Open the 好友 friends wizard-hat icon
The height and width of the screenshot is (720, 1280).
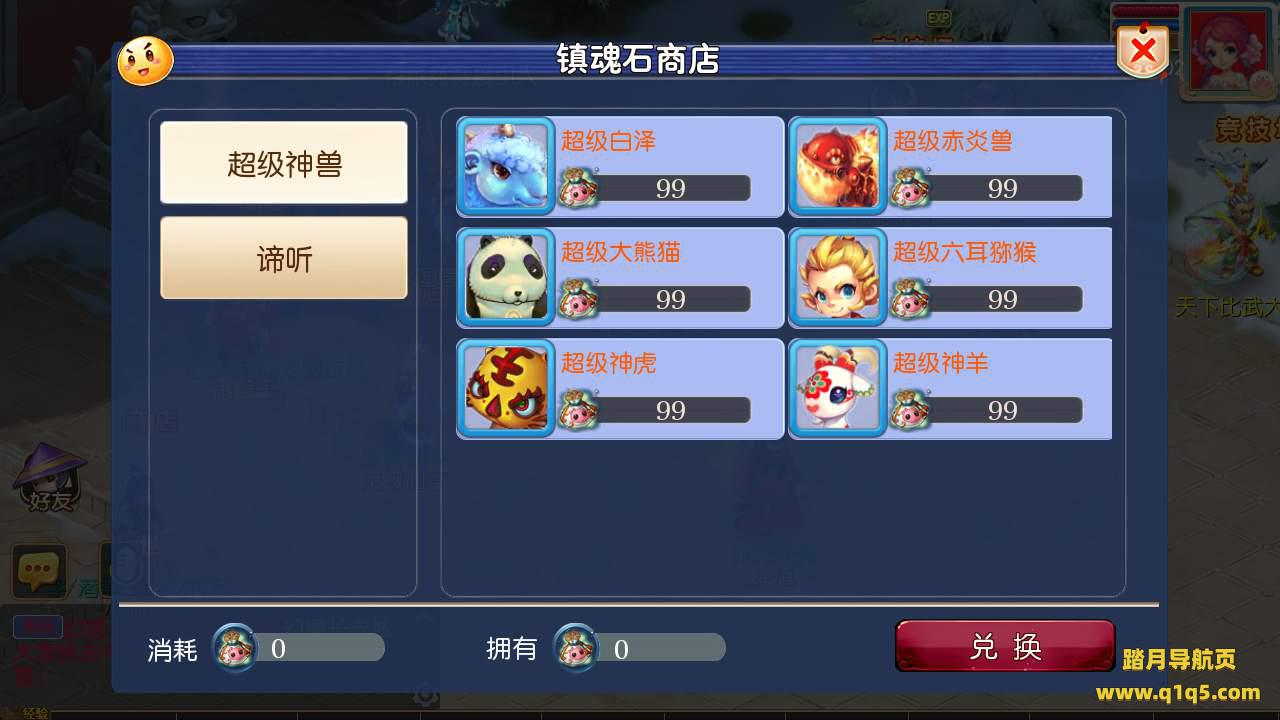pyautogui.click(x=49, y=477)
